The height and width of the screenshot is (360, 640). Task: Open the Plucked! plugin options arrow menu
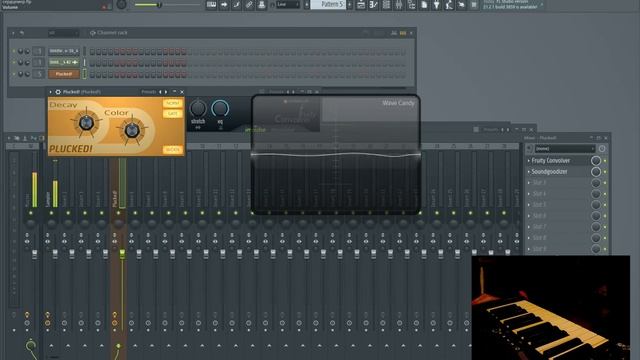(x=51, y=92)
